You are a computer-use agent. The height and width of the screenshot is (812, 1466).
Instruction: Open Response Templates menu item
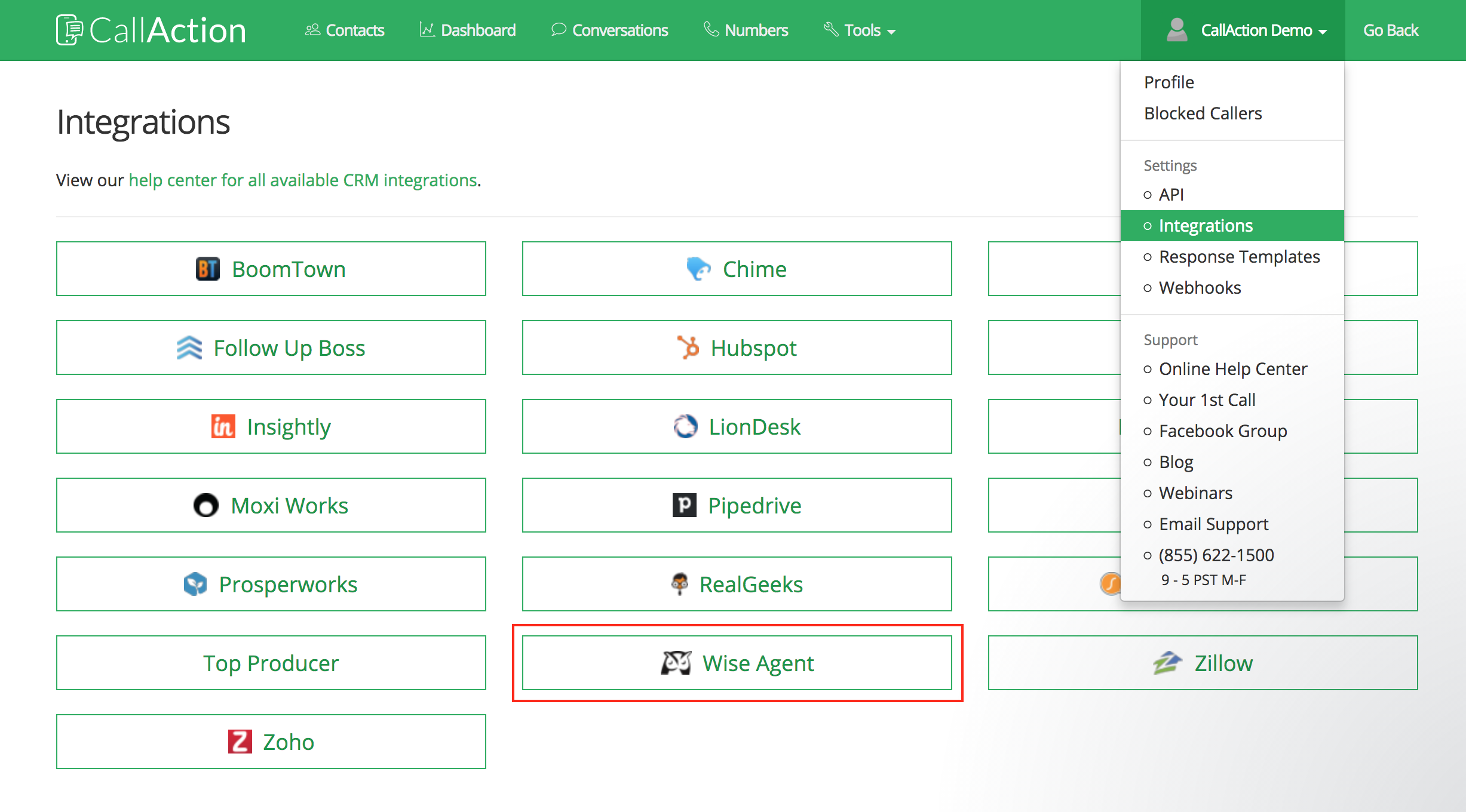pyautogui.click(x=1232, y=257)
